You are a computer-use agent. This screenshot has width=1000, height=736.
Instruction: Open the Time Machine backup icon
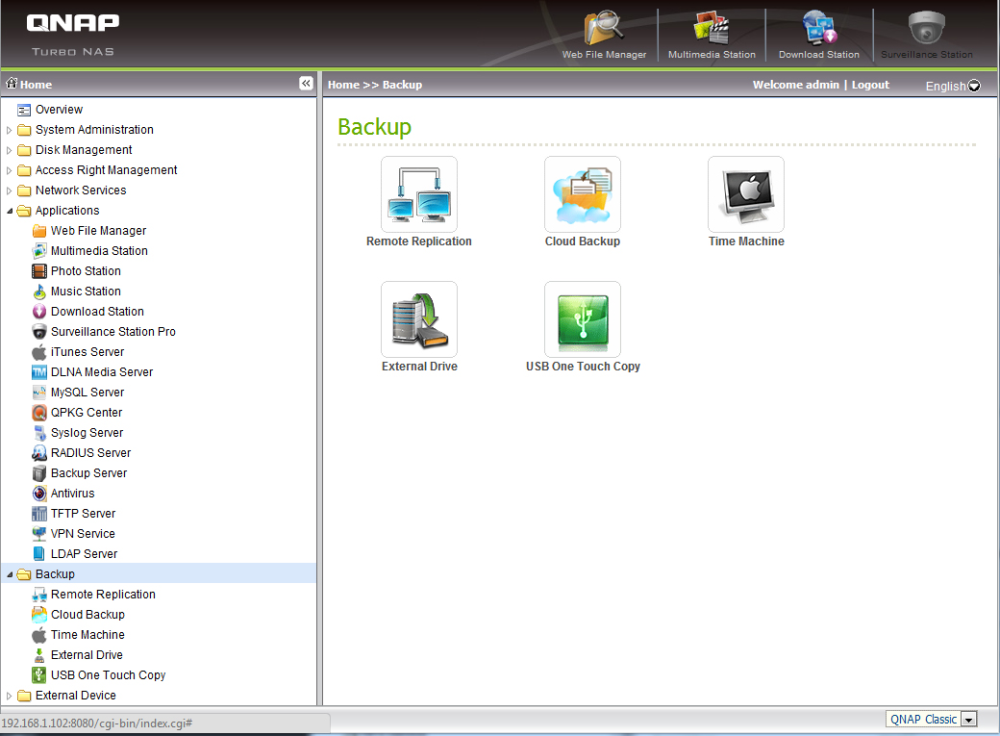[x=746, y=195]
